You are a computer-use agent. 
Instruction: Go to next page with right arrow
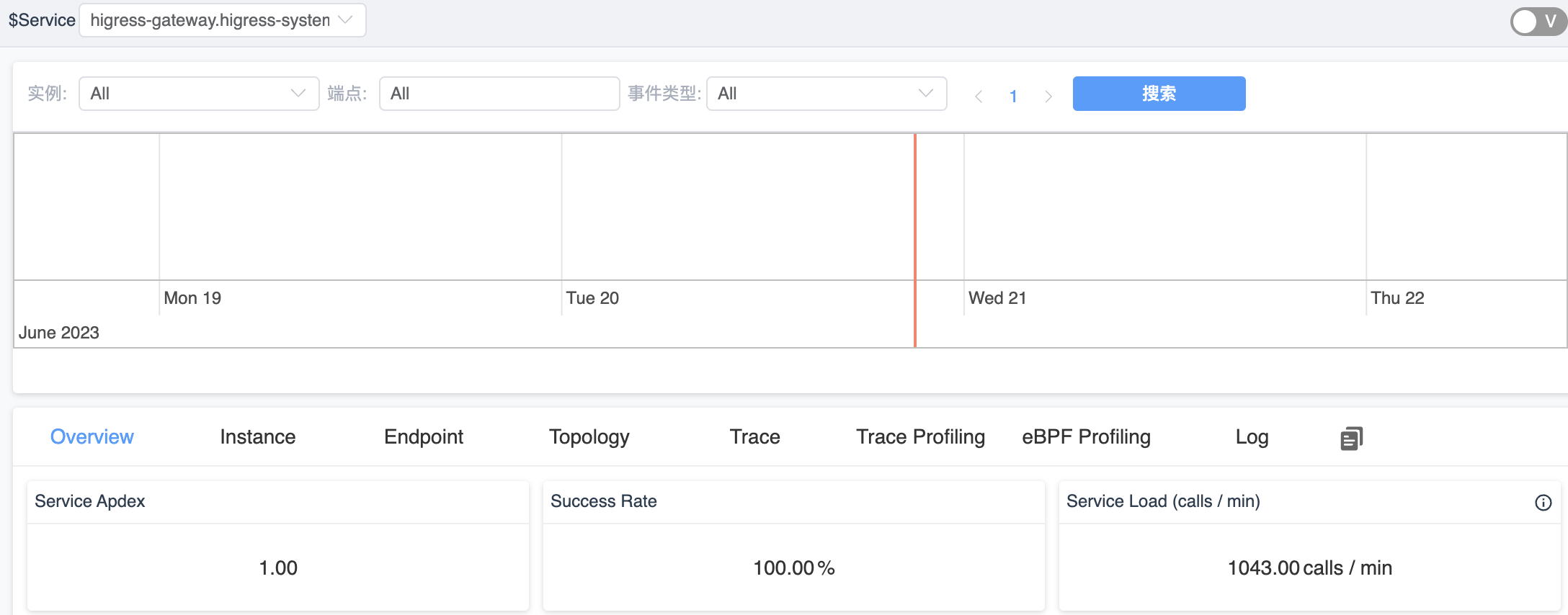(1048, 96)
